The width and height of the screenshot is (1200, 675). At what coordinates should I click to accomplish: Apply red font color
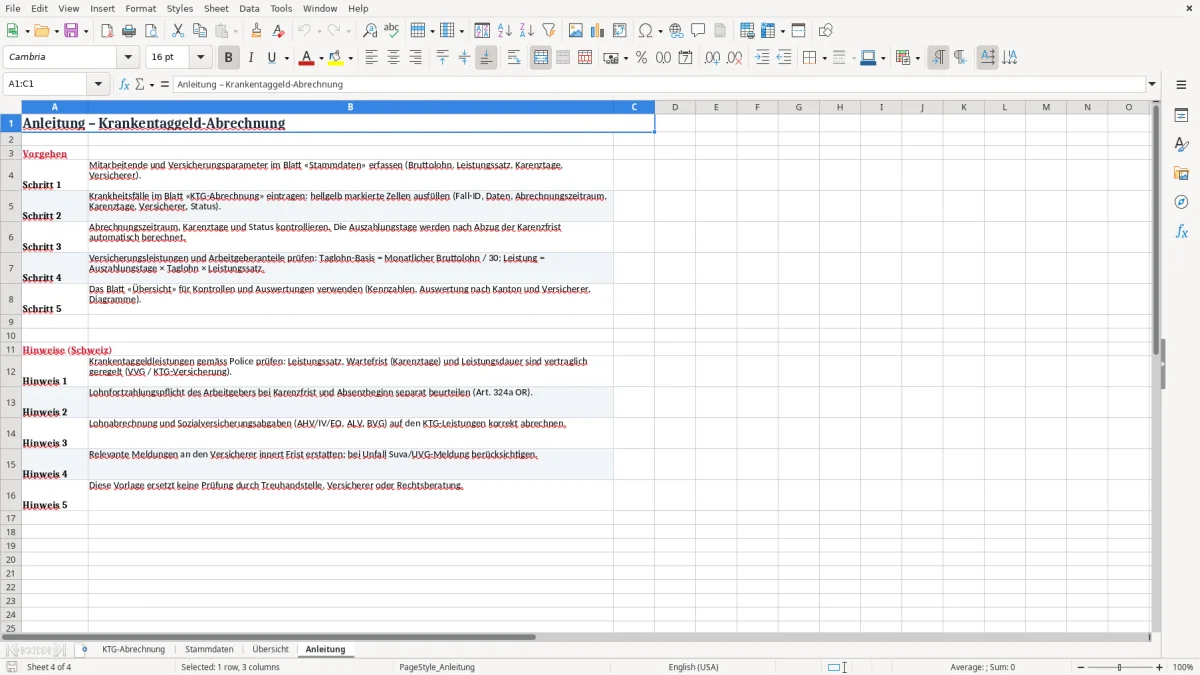(x=308, y=58)
